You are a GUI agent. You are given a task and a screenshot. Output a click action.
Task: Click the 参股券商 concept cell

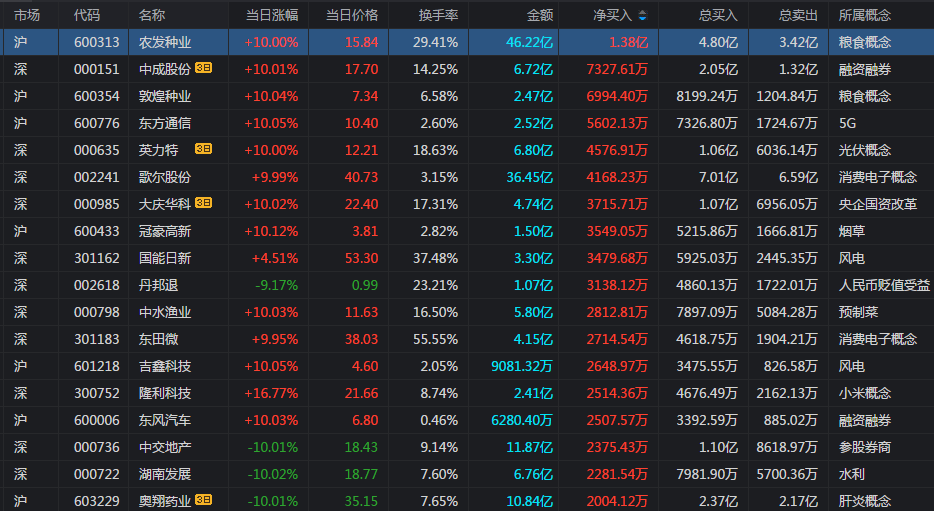(865, 447)
